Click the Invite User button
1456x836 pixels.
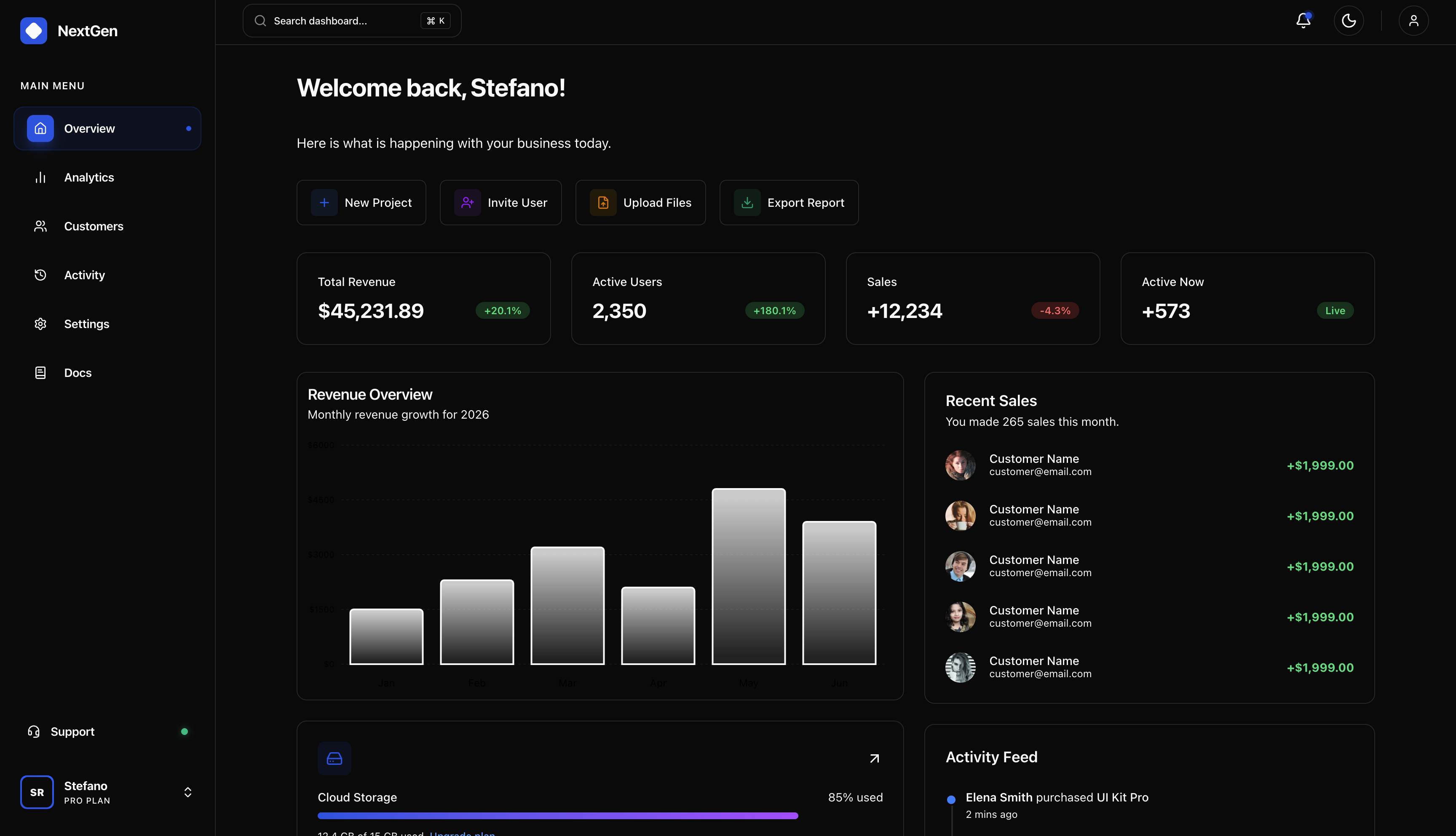500,202
